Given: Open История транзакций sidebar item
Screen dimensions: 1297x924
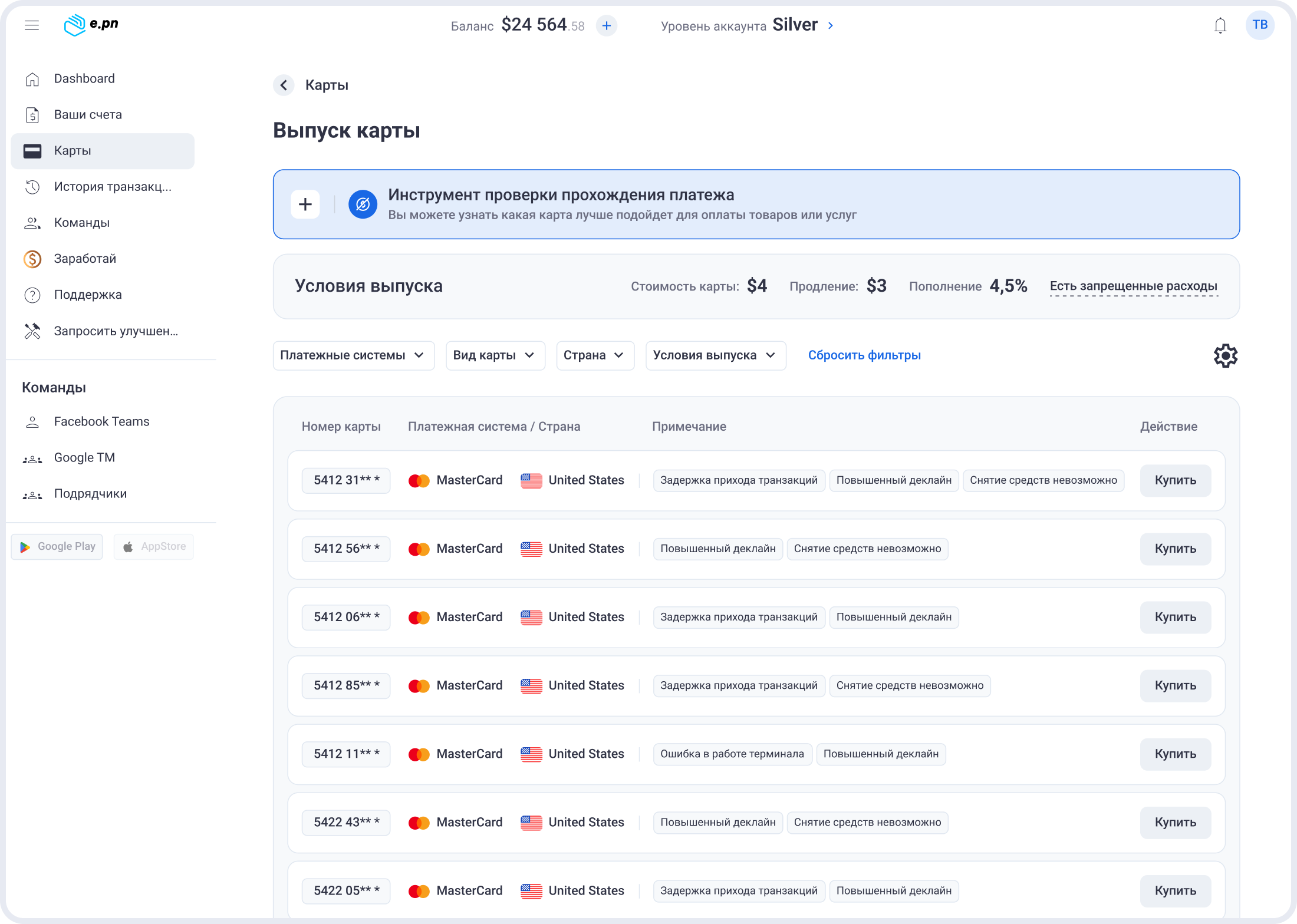Looking at the screenshot, I should (112, 187).
